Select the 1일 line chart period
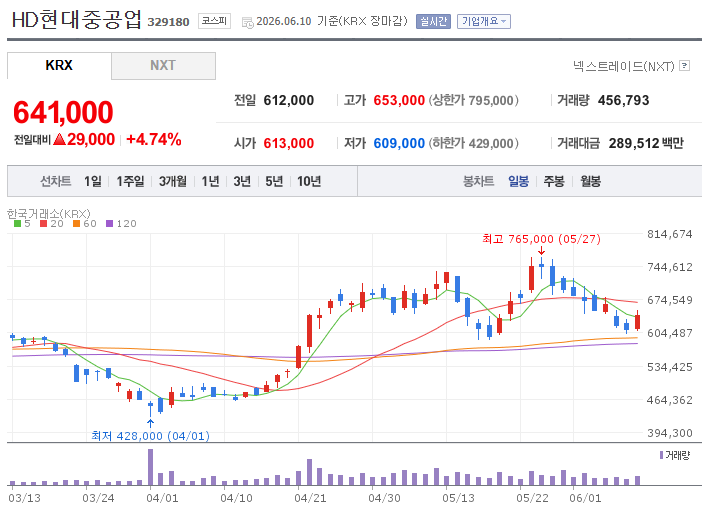Screen dimensions: 702x509 93,181
